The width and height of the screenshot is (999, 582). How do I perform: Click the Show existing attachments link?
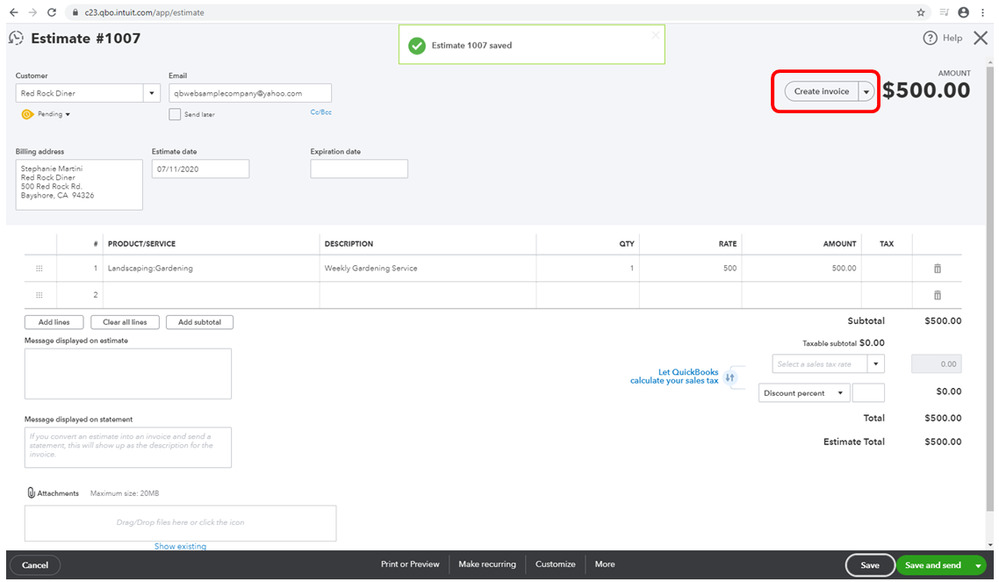coord(180,546)
